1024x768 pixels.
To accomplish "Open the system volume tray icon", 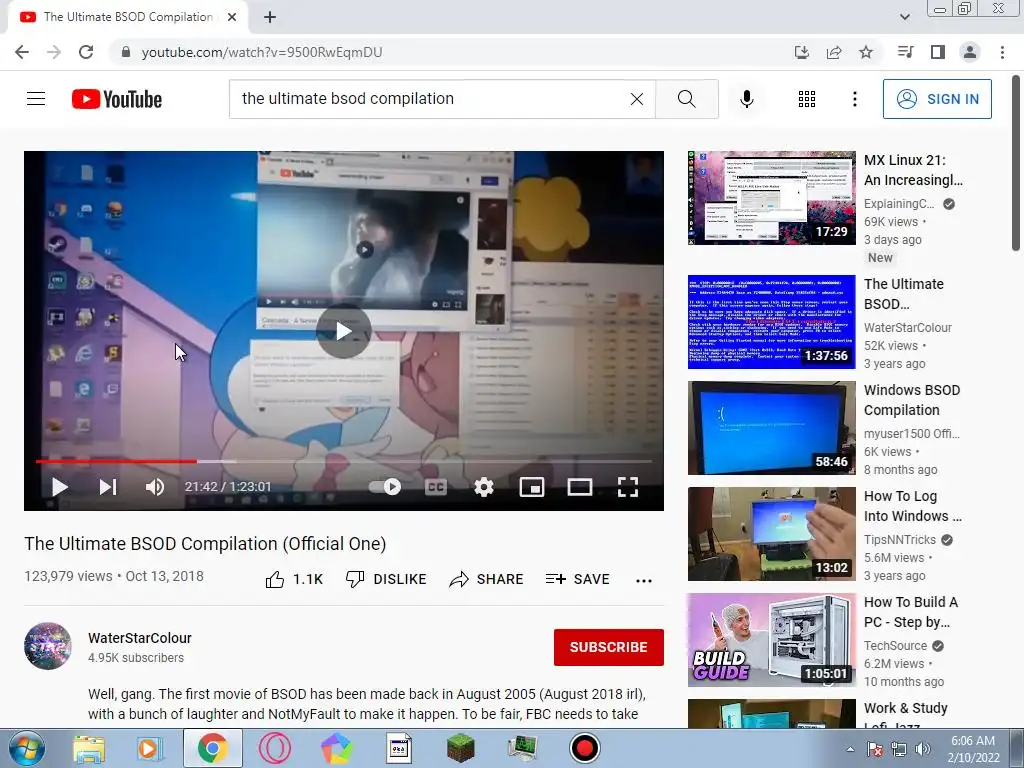I will tap(923, 749).
